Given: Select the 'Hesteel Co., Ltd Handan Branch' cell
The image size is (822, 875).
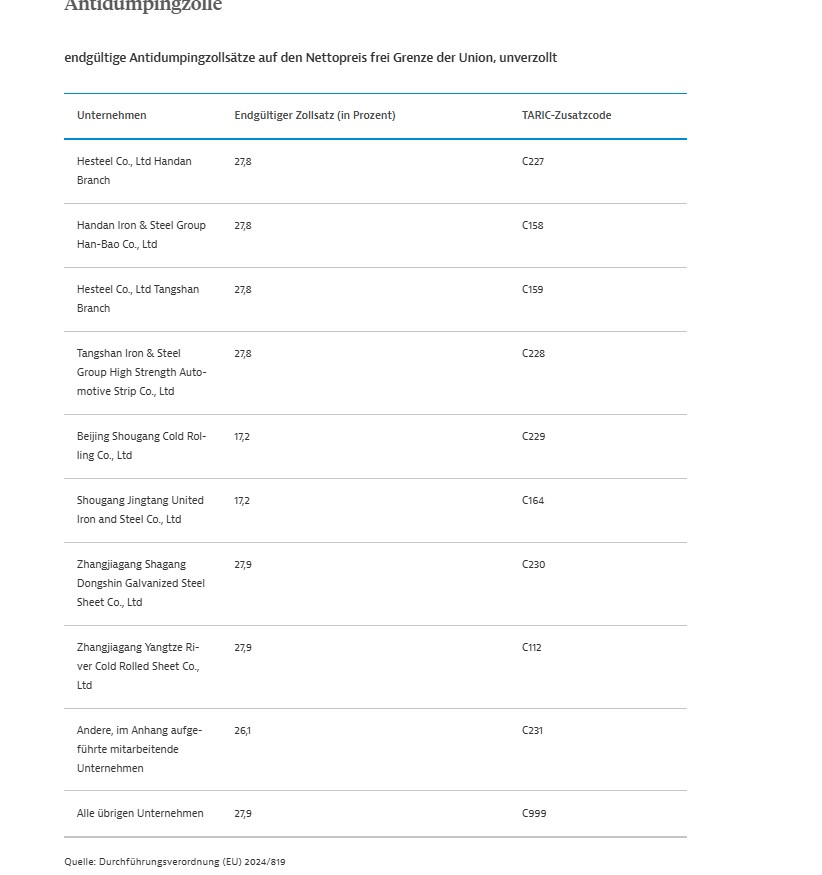Looking at the screenshot, I should pos(134,171).
